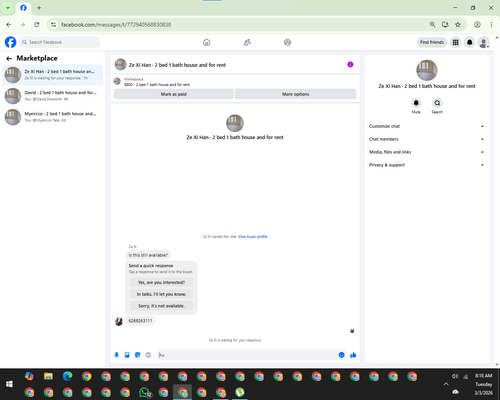Click the browser address bar URL
Screen dimensions: 500x400
pos(116,25)
